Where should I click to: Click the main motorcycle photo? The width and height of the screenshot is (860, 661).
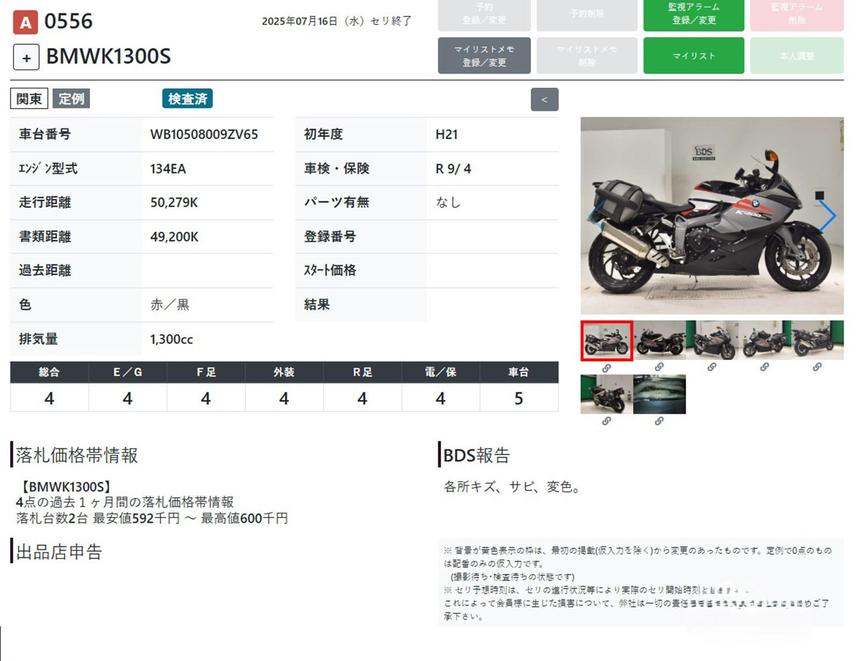(x=711, y=216)
